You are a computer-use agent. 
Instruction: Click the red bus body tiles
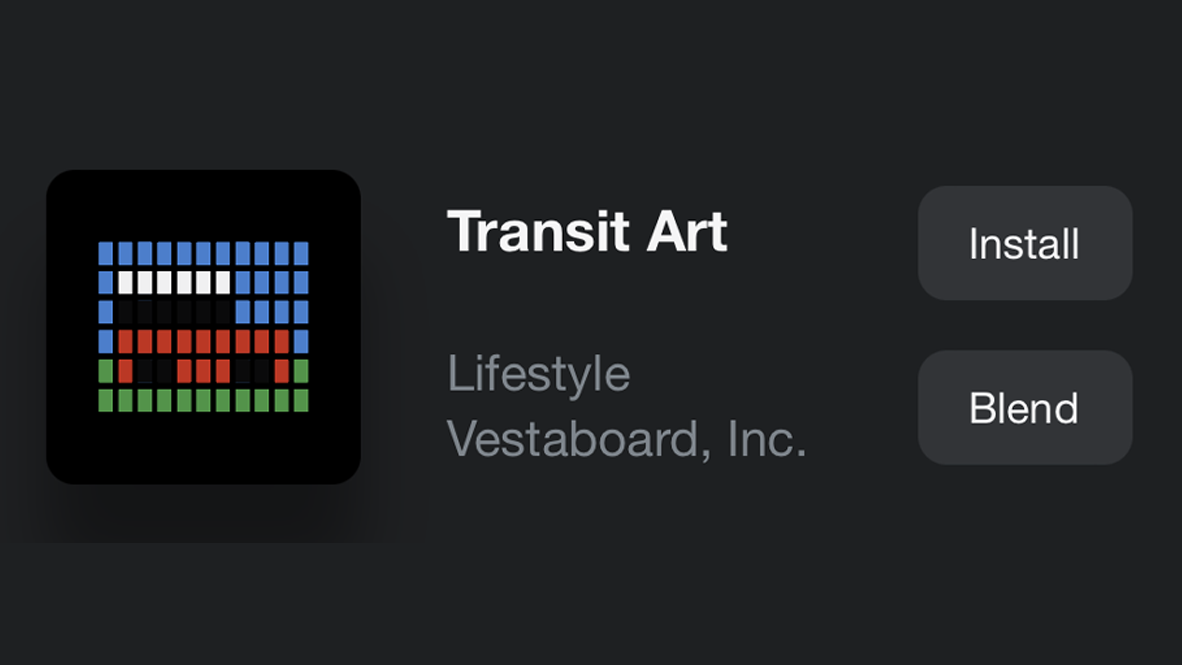point(203,342)
